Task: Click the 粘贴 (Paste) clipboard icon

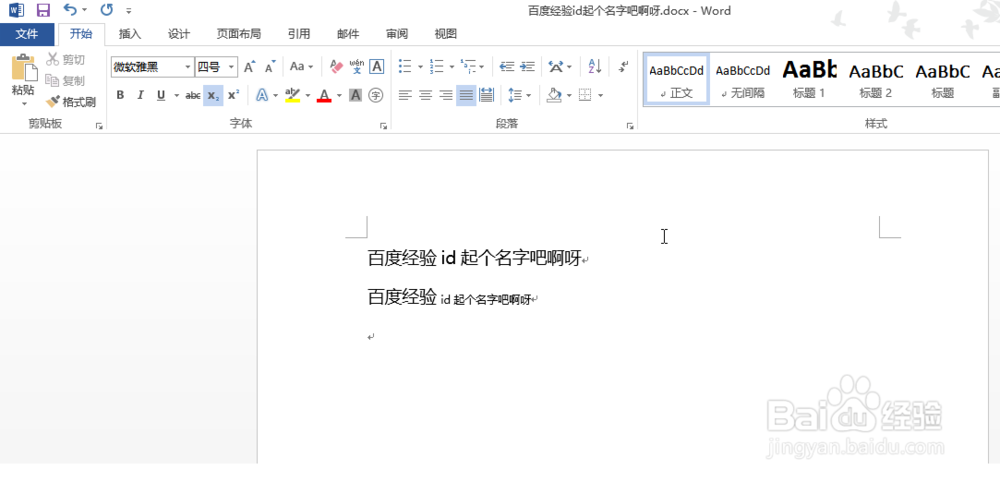Action: 24,68
